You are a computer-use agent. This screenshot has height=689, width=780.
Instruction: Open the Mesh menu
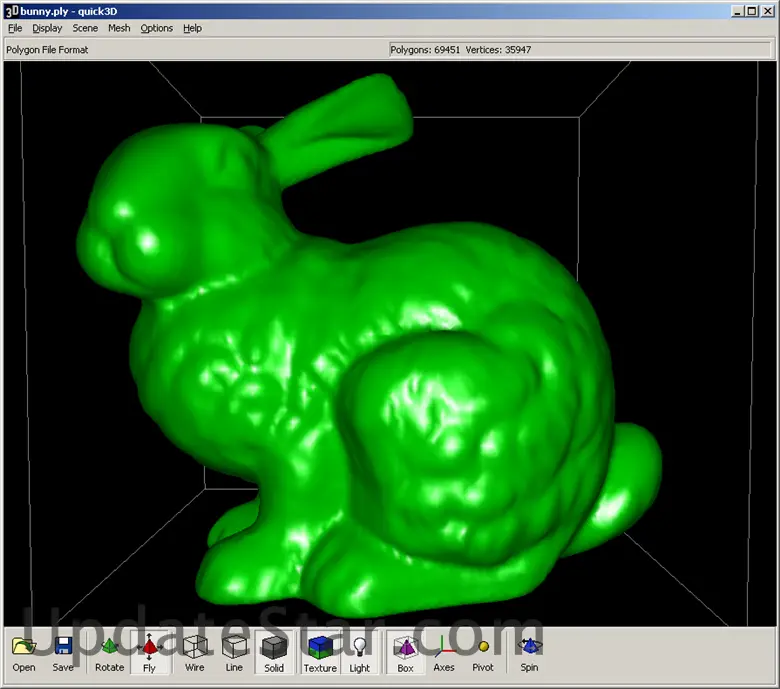point(119,28)
